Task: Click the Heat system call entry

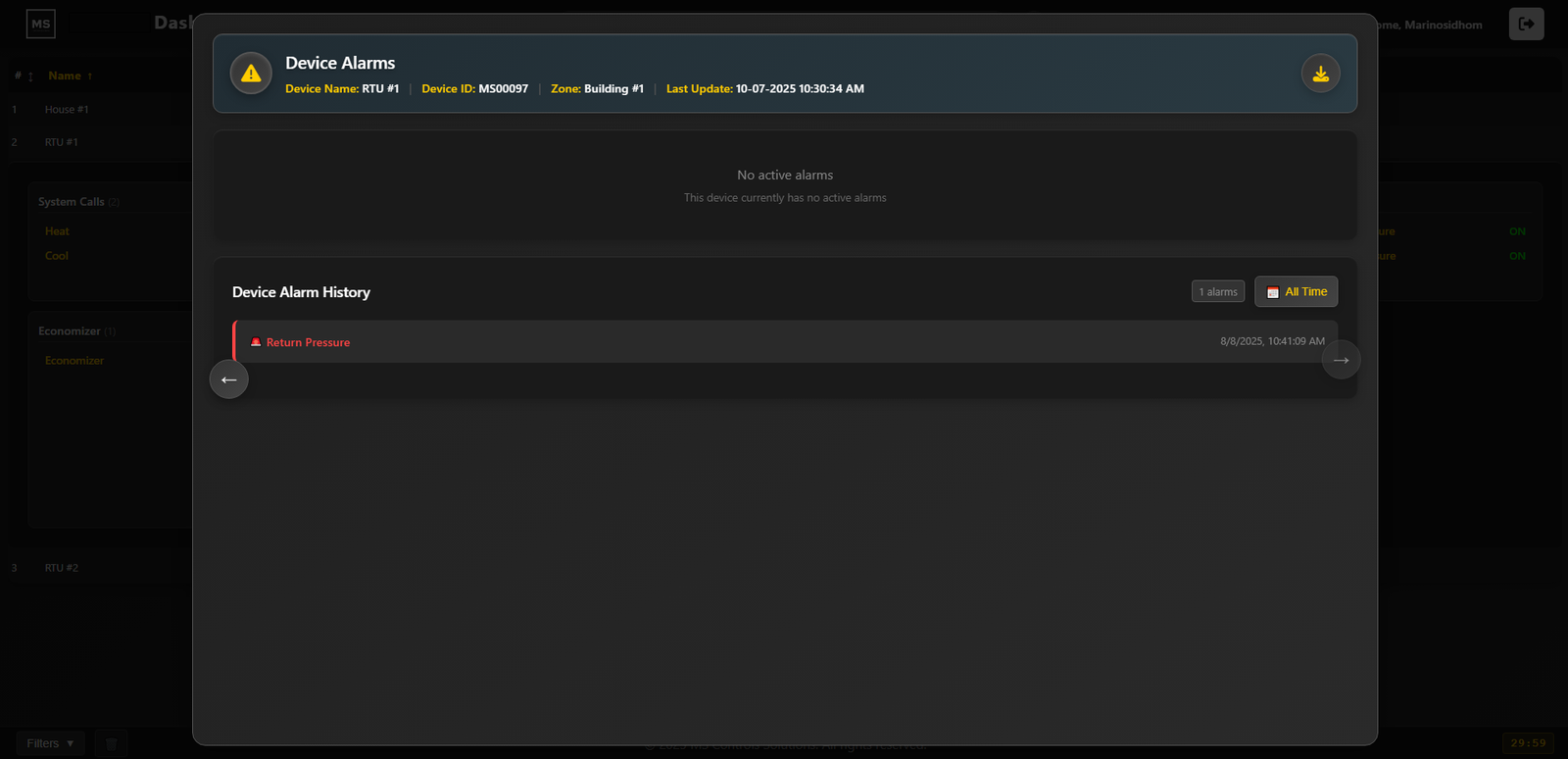Action: pos(57,231)
